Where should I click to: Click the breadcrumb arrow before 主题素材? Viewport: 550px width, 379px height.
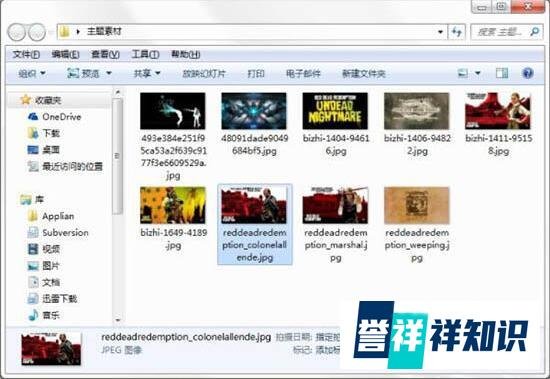point(78,32)
